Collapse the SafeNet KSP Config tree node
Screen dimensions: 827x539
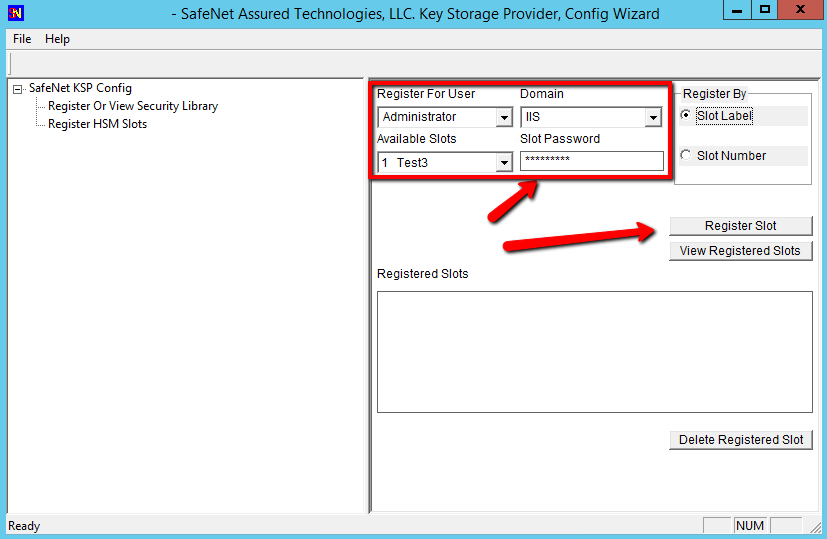pyautogui.click(x=18, y=89)
